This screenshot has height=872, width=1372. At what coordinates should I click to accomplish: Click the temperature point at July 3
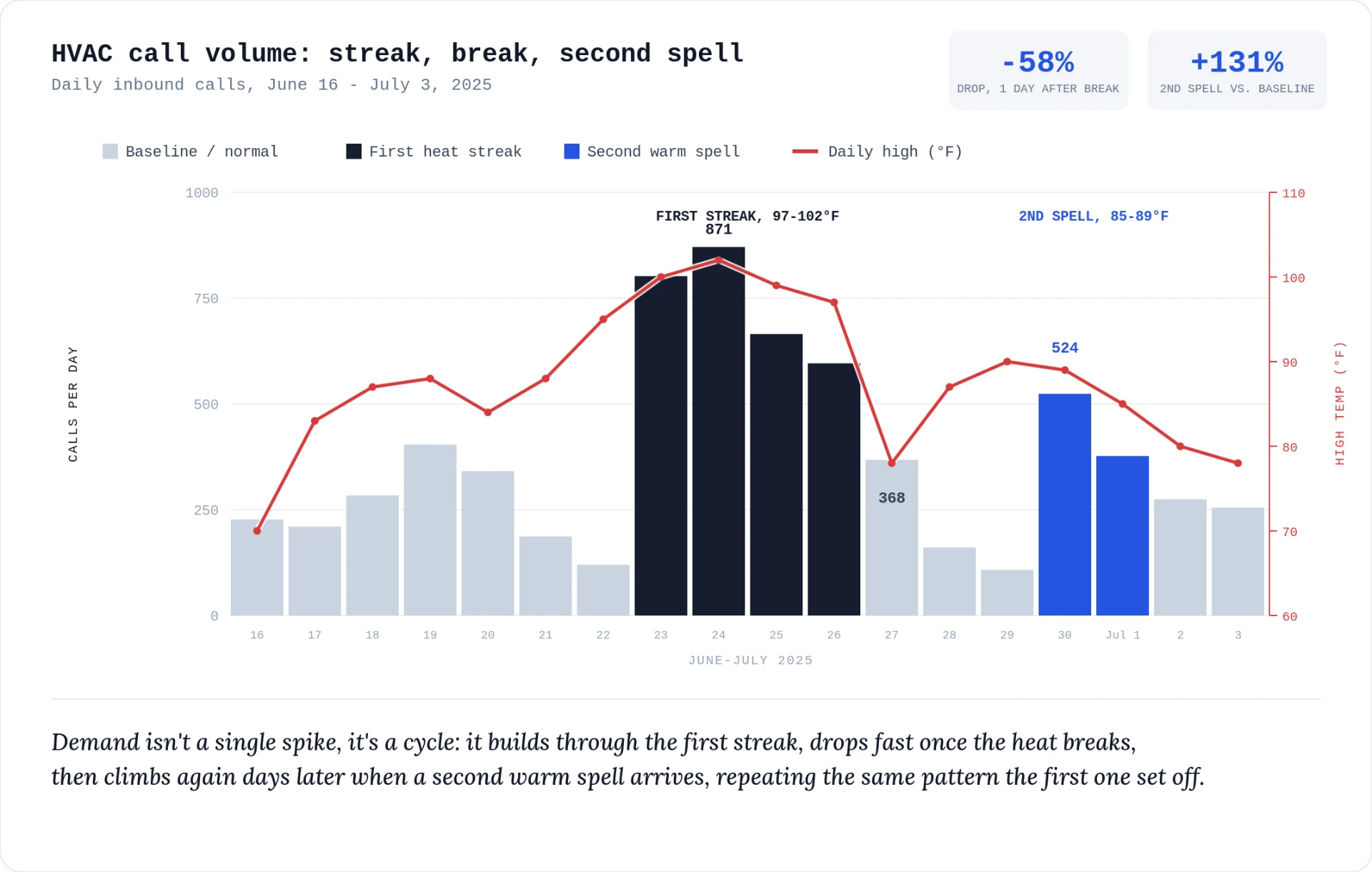1238,463
